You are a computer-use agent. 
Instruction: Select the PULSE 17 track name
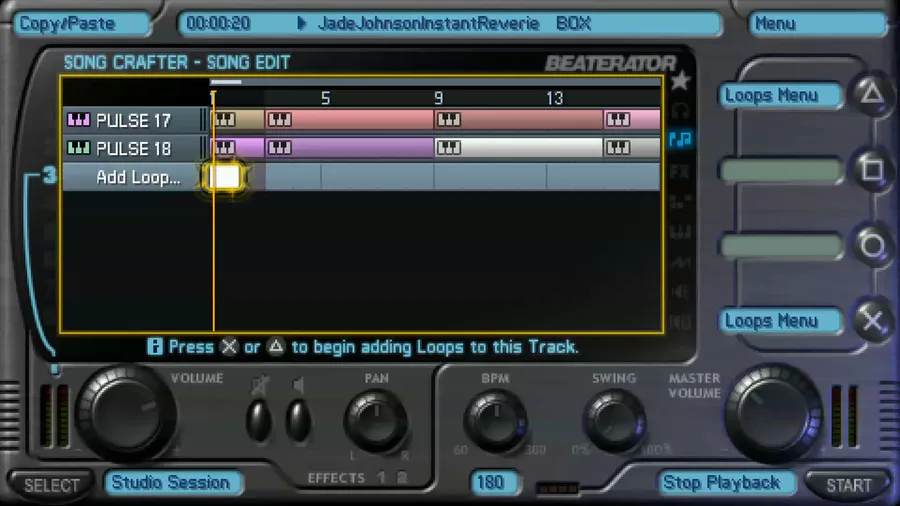[133, 120]
